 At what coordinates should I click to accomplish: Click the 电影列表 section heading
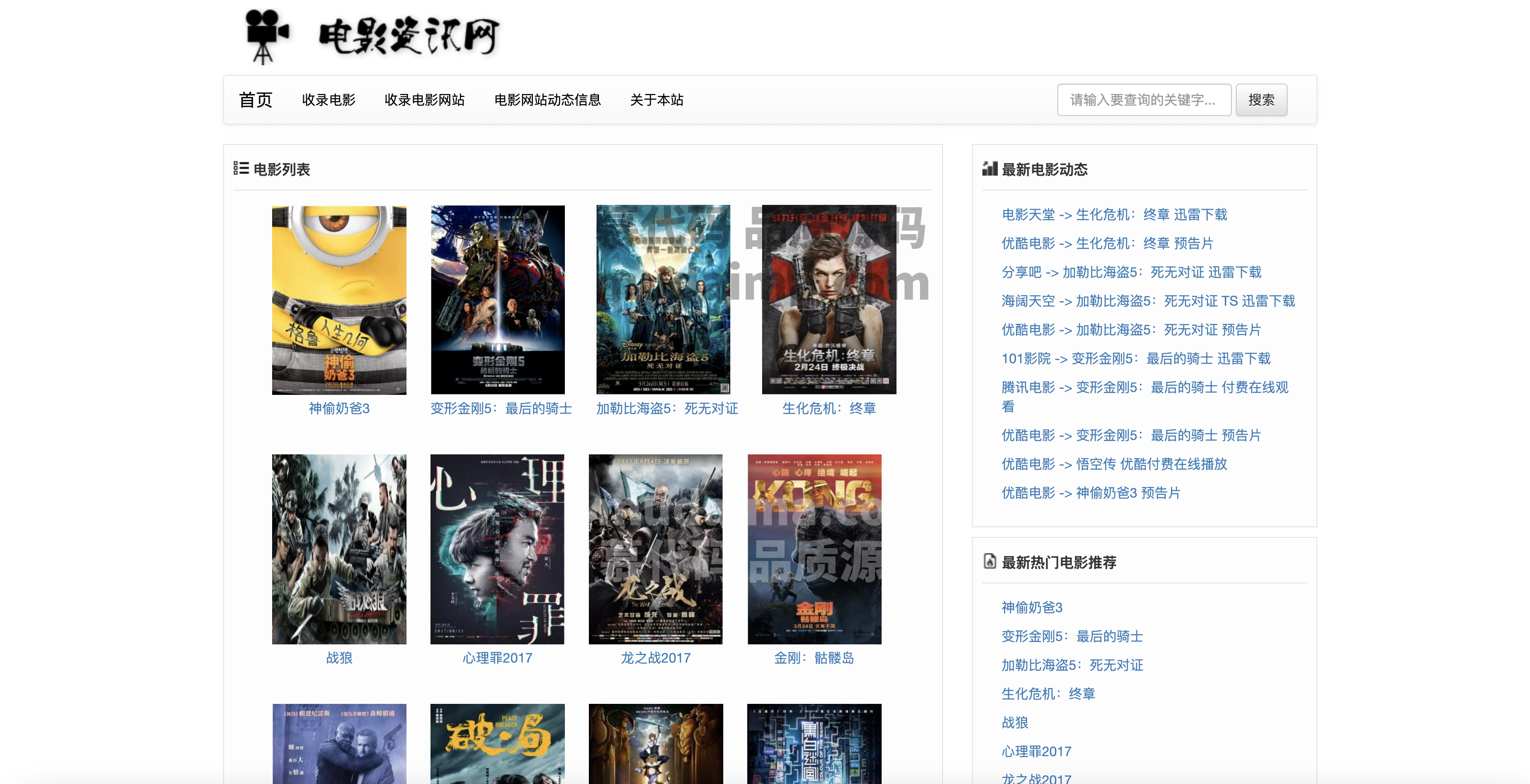coord(282,170)
